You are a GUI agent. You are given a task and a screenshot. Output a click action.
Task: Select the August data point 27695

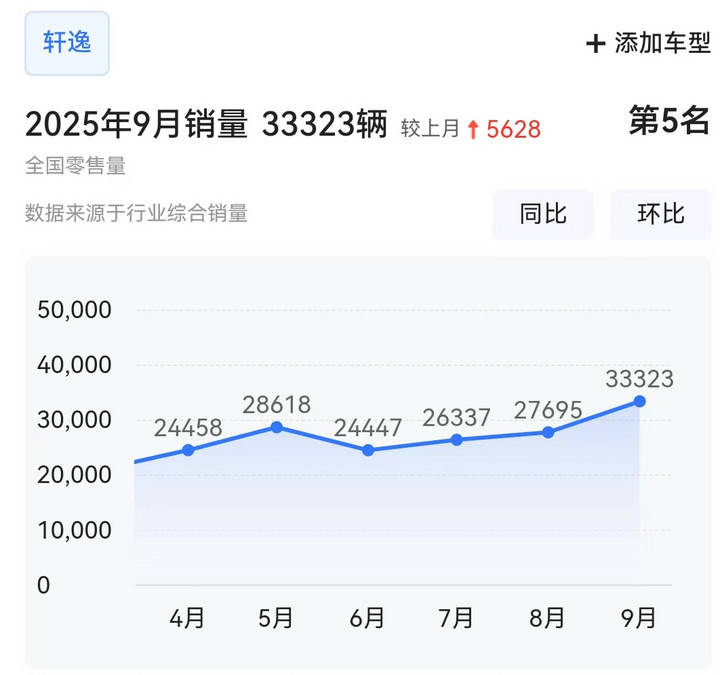point(548,433)
